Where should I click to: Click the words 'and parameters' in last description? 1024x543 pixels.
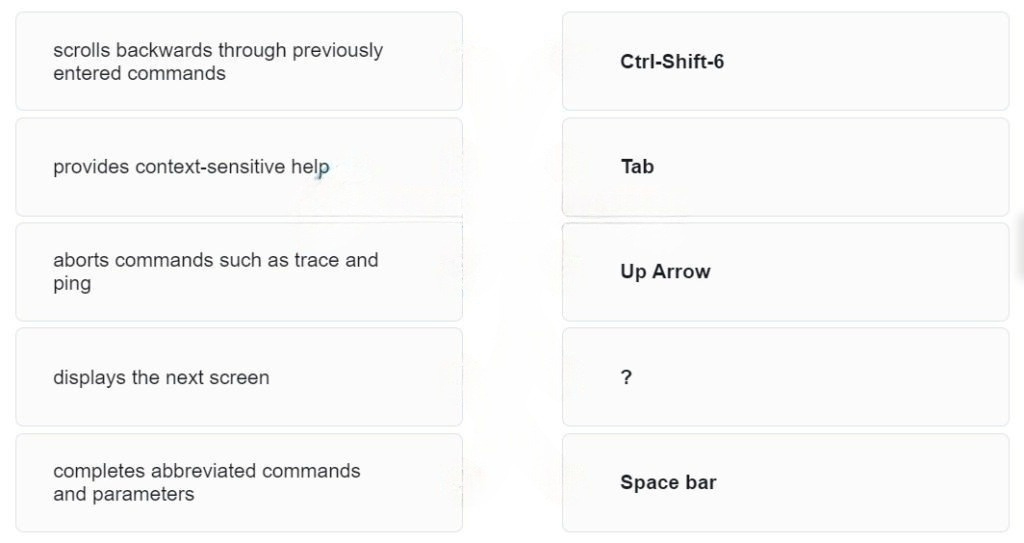tap(123, 494)
